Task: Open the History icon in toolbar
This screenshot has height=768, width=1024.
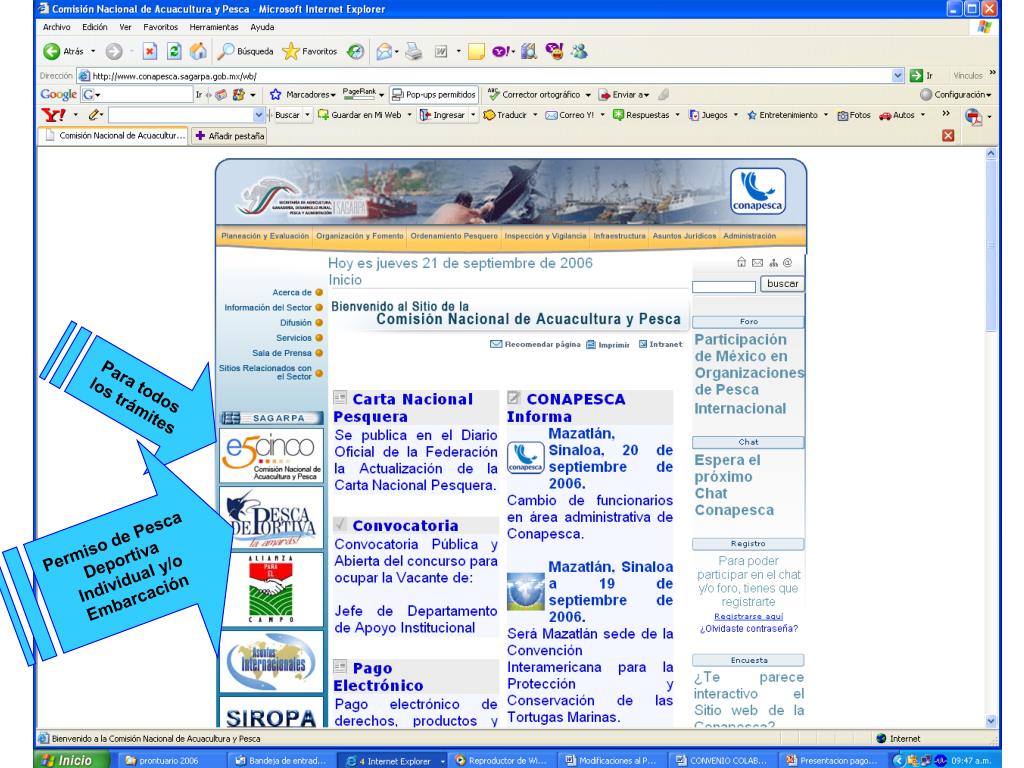Action: pyautogui.click(x=355, y=51)
